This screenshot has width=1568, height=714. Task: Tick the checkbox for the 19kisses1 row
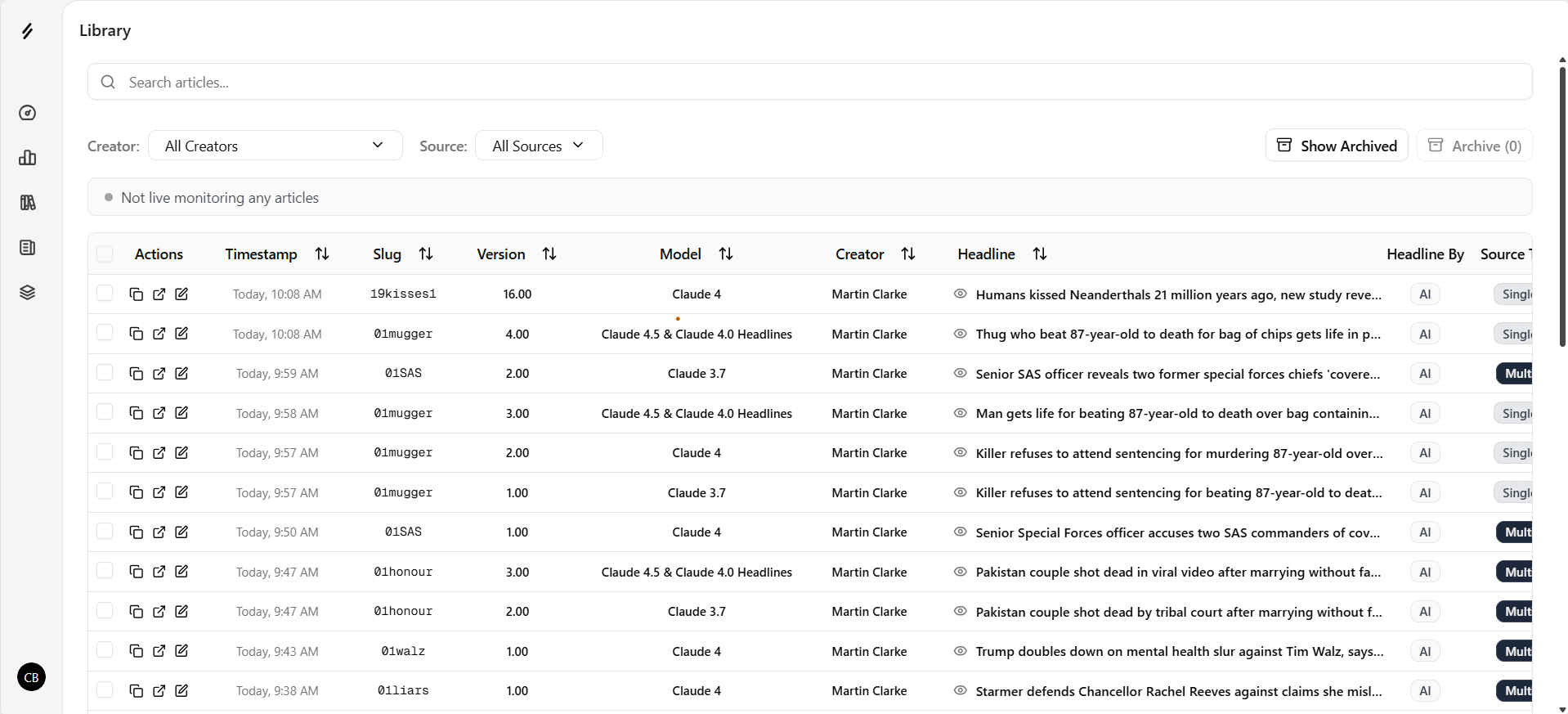[x=105, y=294]
